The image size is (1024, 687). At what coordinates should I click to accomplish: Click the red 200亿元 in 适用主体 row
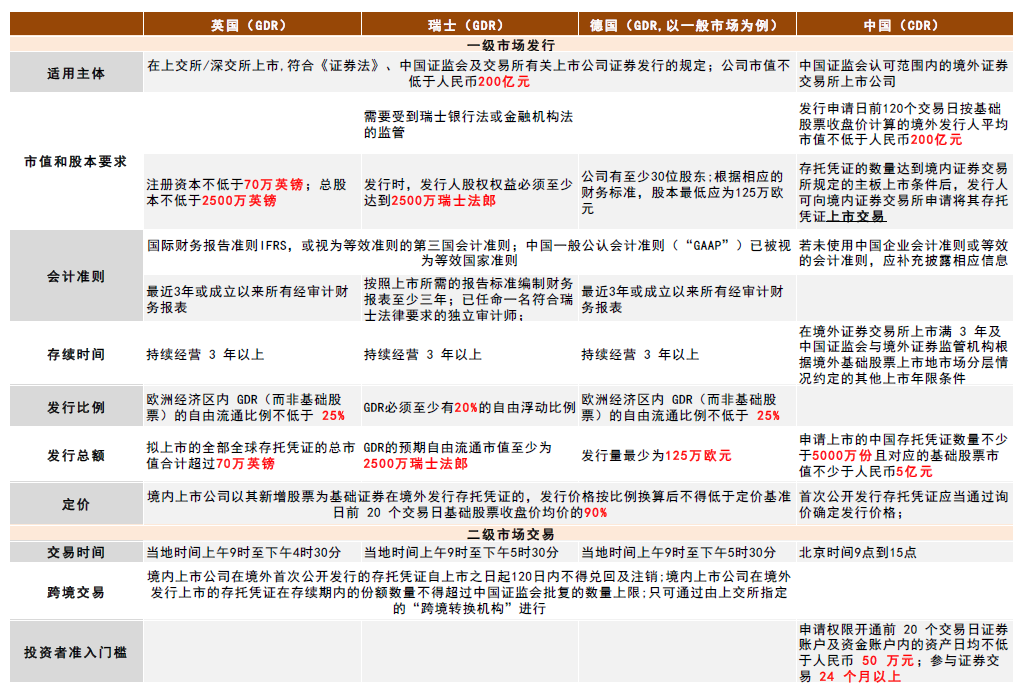tap(504, 81)
